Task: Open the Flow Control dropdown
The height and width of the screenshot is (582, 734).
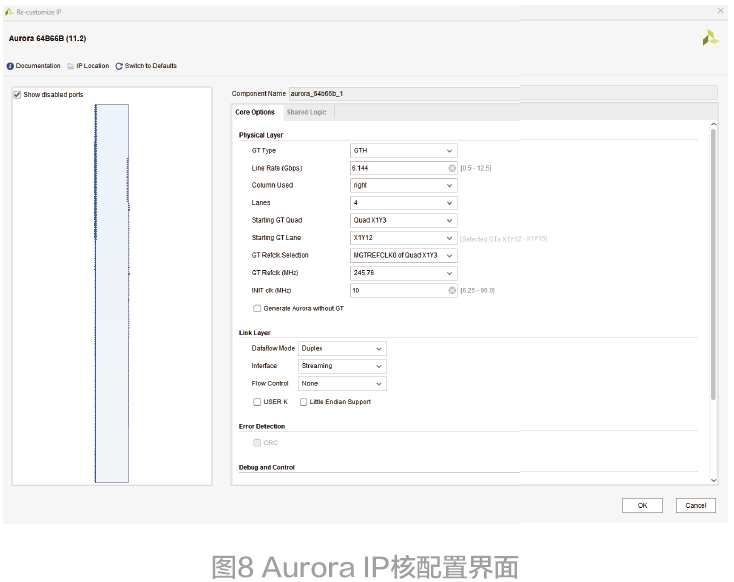Action: click(342, 383)
